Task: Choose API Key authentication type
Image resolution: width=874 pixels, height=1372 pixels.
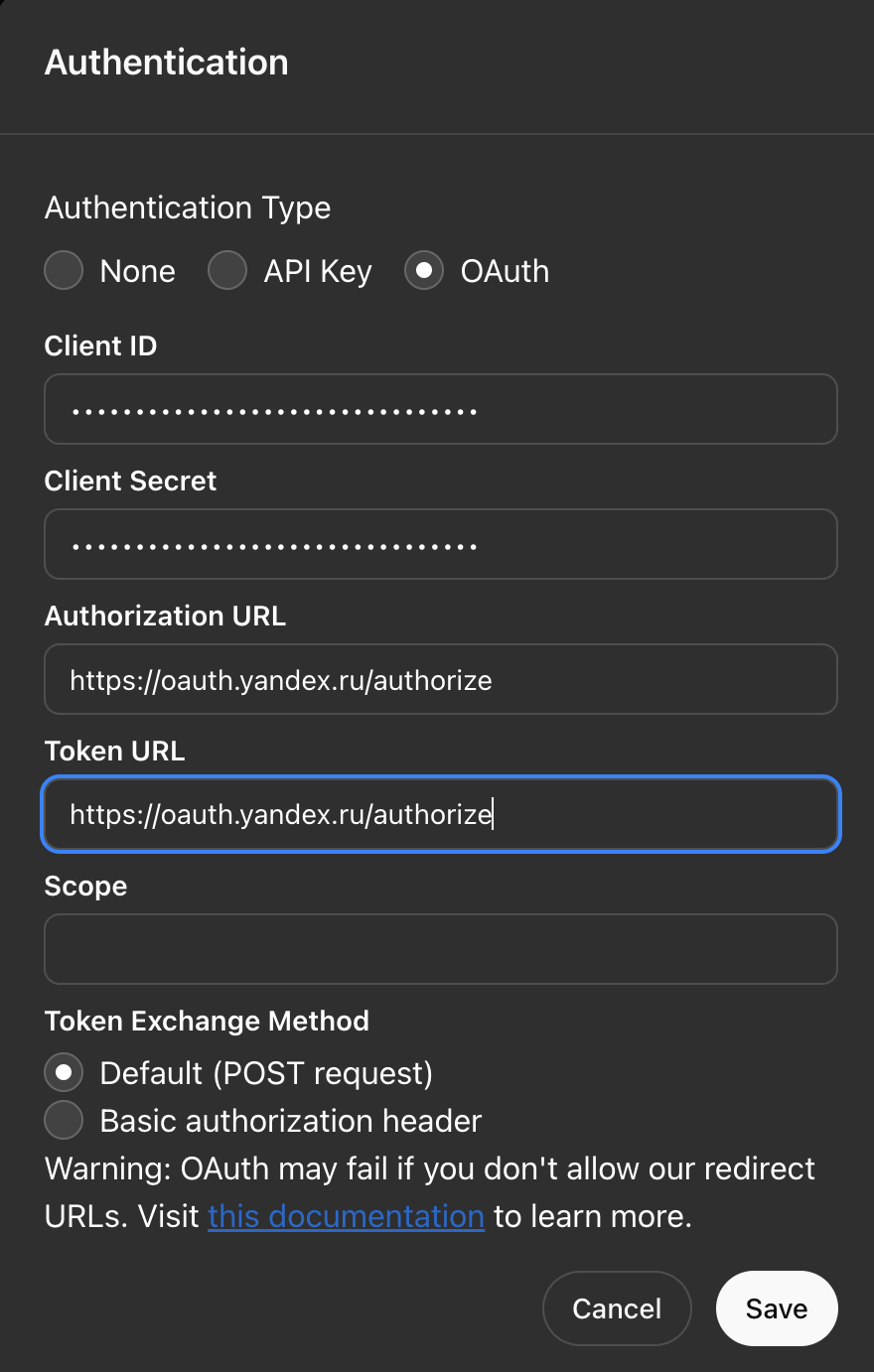Action: point(227,271)
